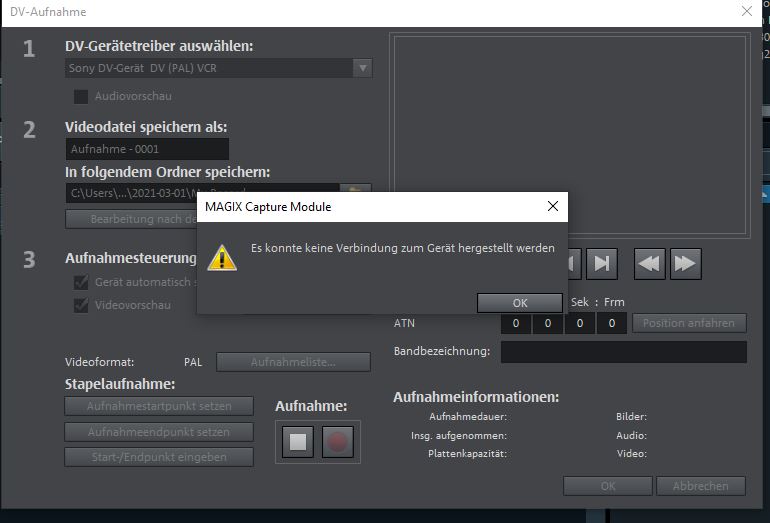
Task: Click OK at the bottom of DV-Aufnahme
Action: pyautogui.click(x=608, y=486)
